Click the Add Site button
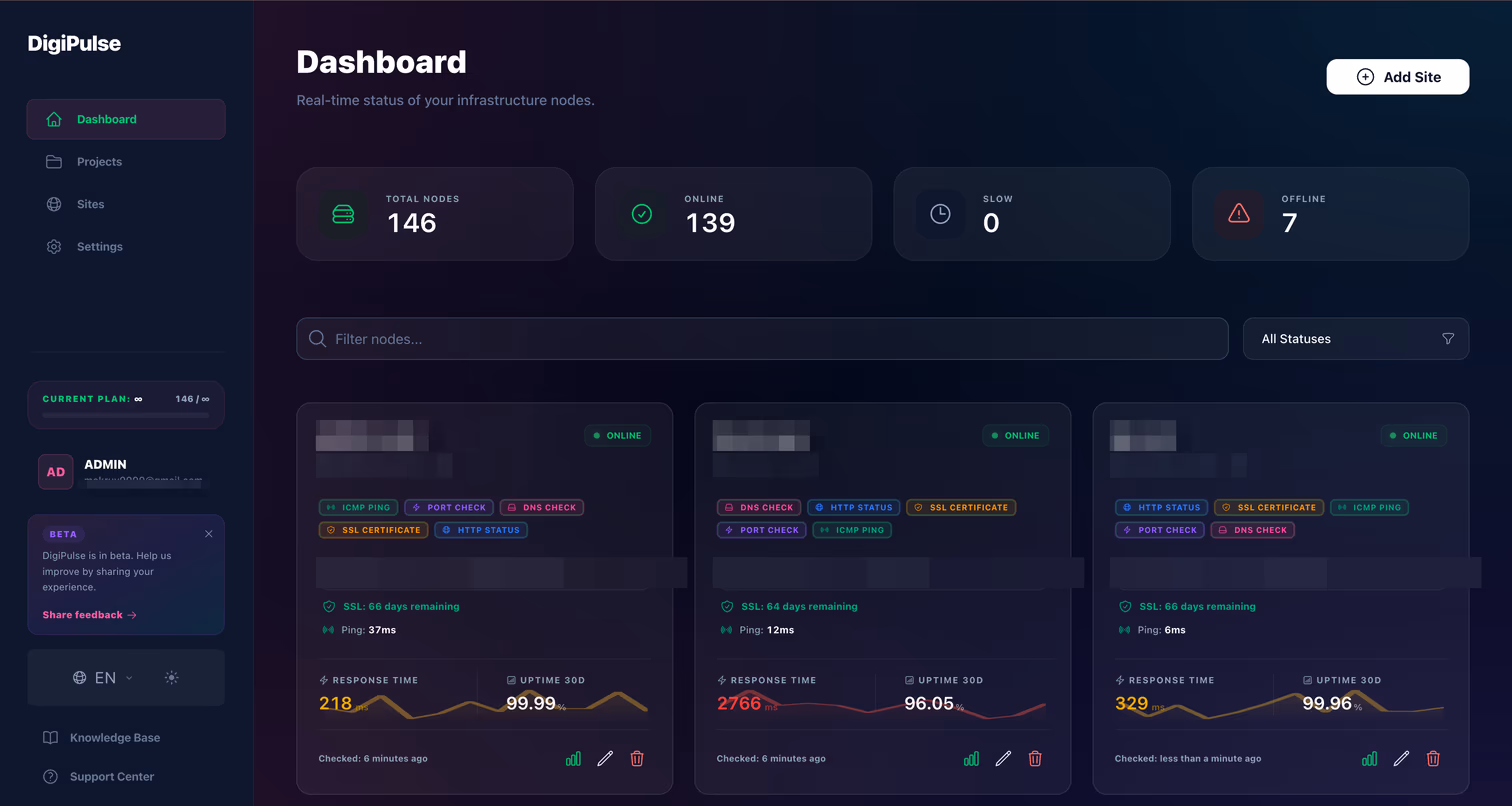 tap(1398, 77)
